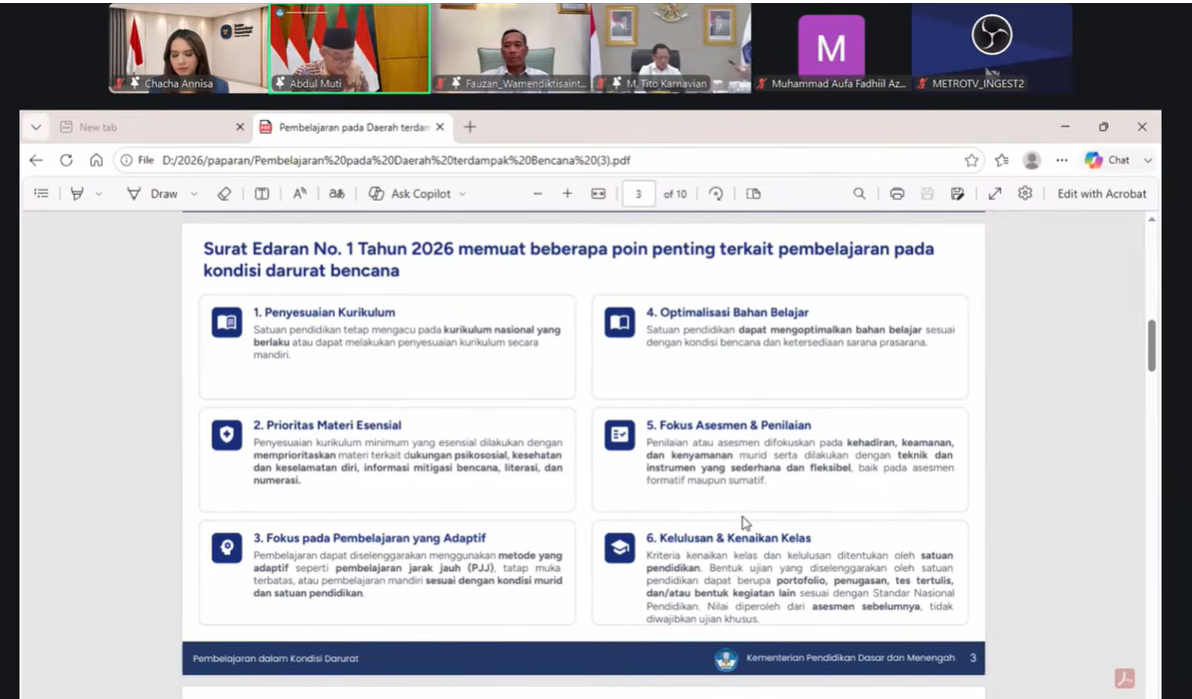Click the Save as icon
The width and height of the screenshot is (1192, 699).
point(957,194)
